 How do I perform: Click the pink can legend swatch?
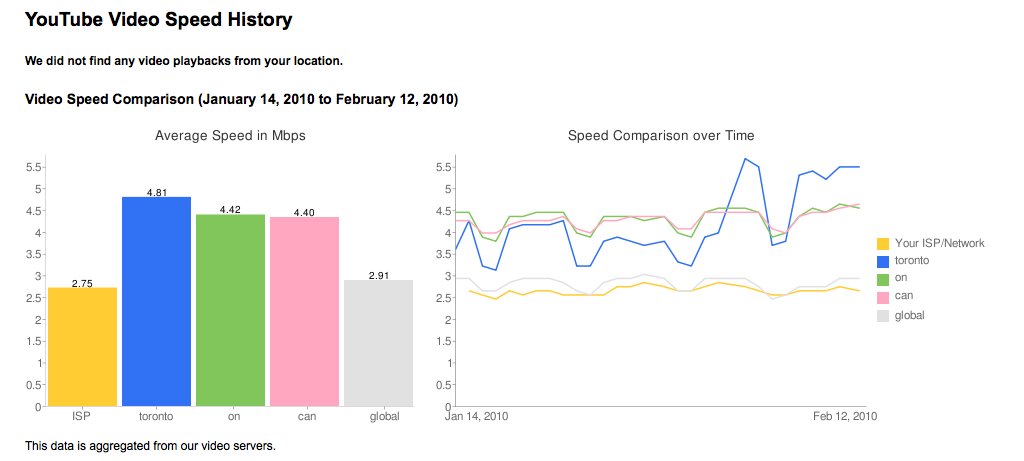tap(882, 297)
